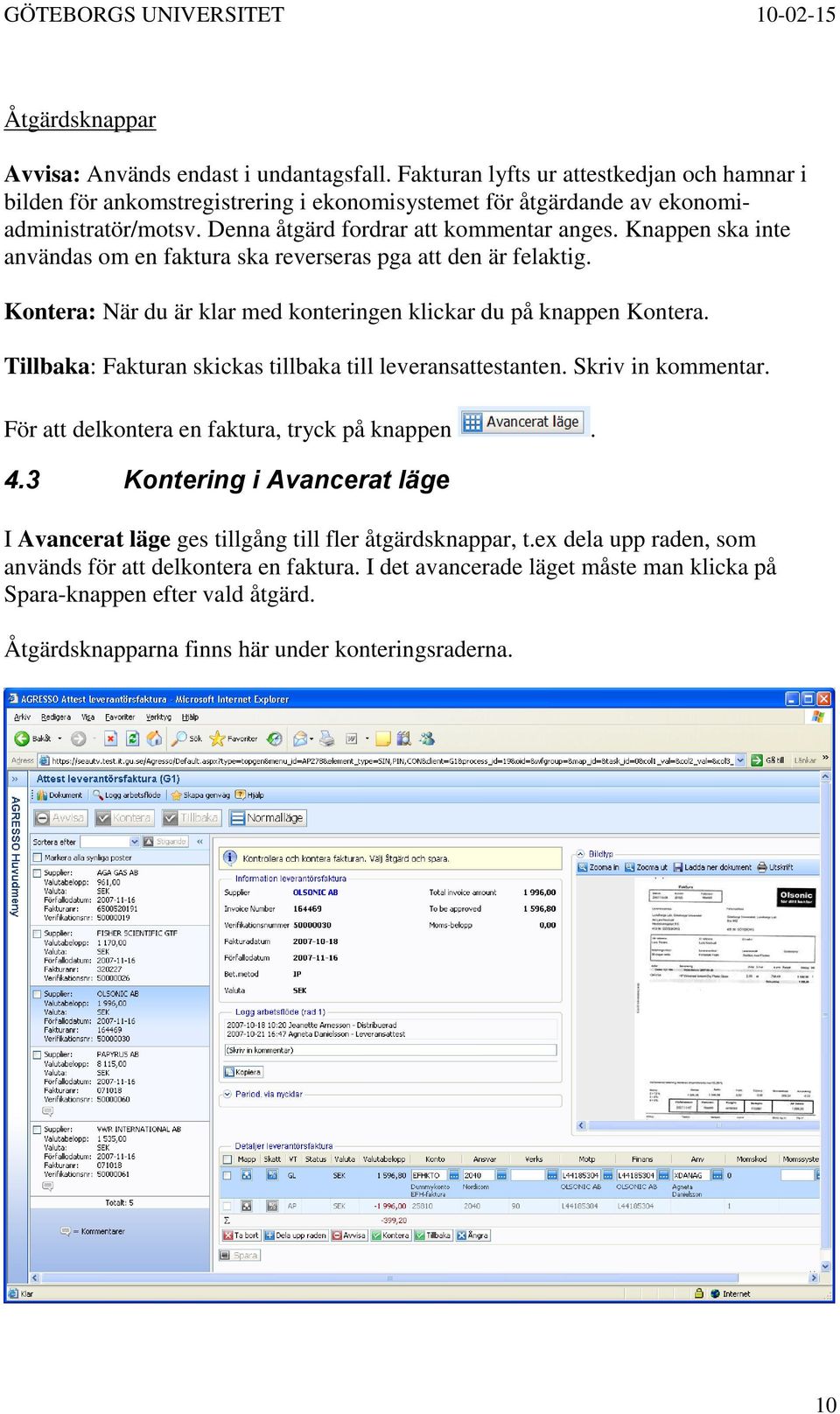Click lookup button next to Ansvar 2040
Screen dimensions: 840x1414
tap(501, 1176)
